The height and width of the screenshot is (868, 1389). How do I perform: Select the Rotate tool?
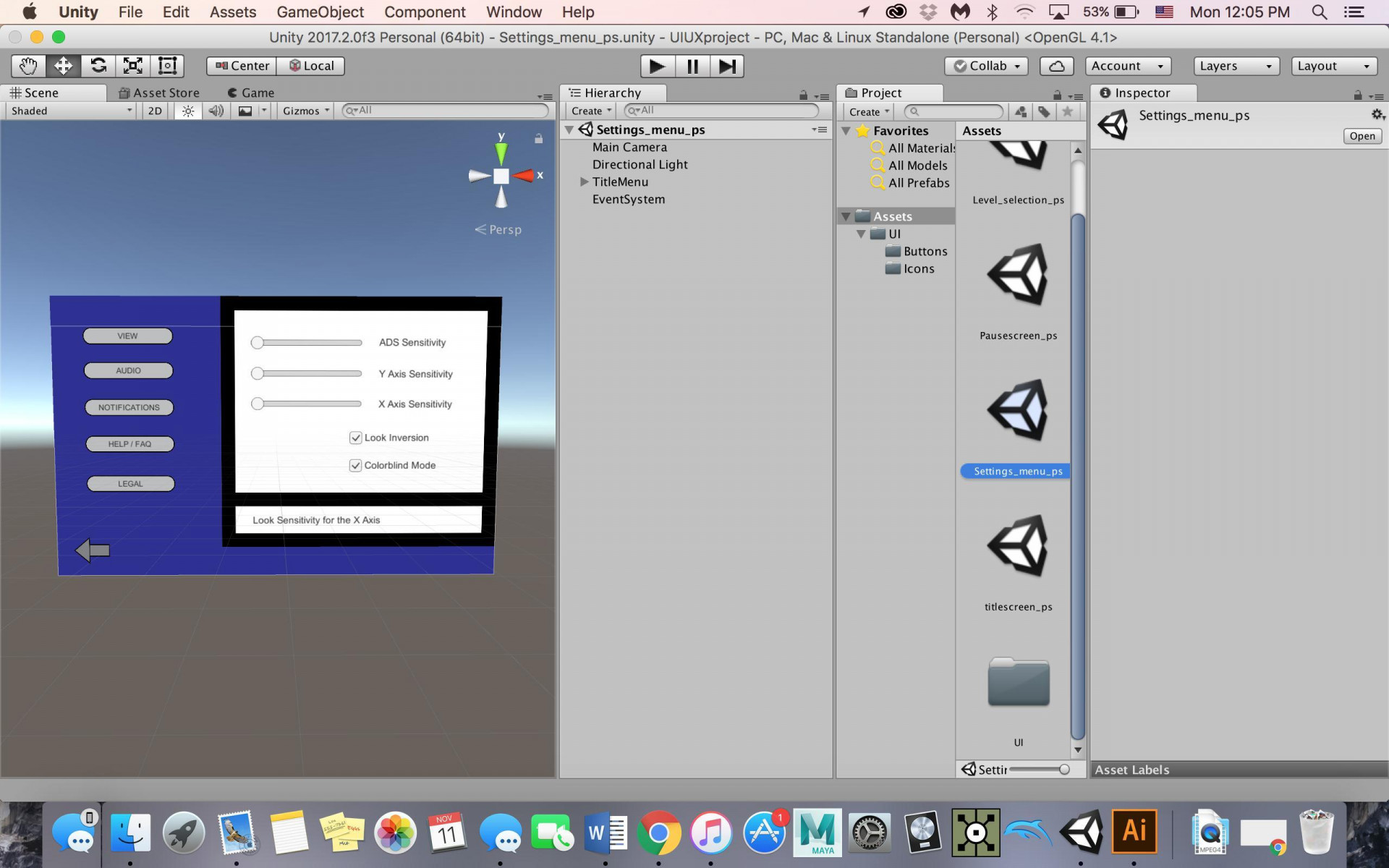coord(98,66)
